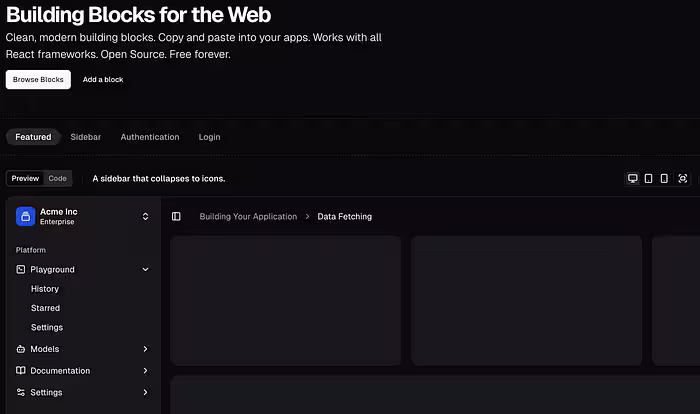
Task: Click the Models robot icon in sidebar
Action: click(21, 349)
